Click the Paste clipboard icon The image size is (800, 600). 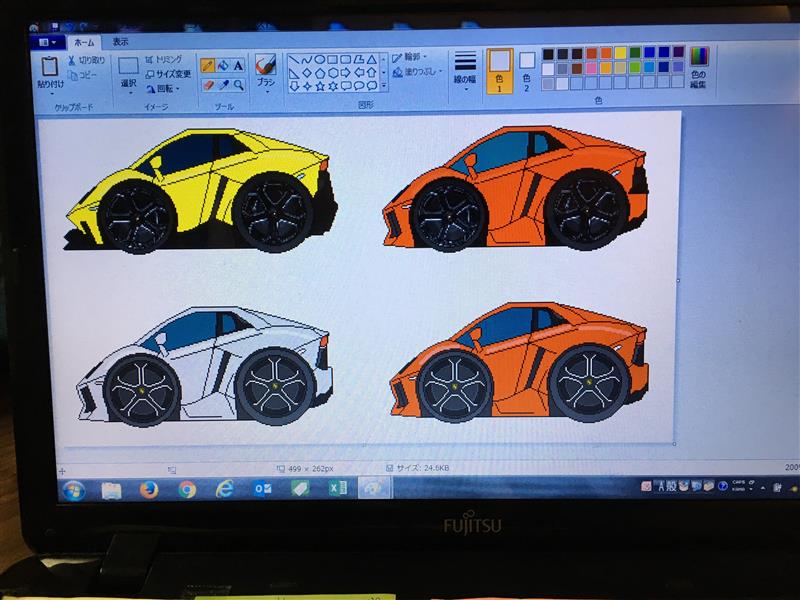[49, 66]
